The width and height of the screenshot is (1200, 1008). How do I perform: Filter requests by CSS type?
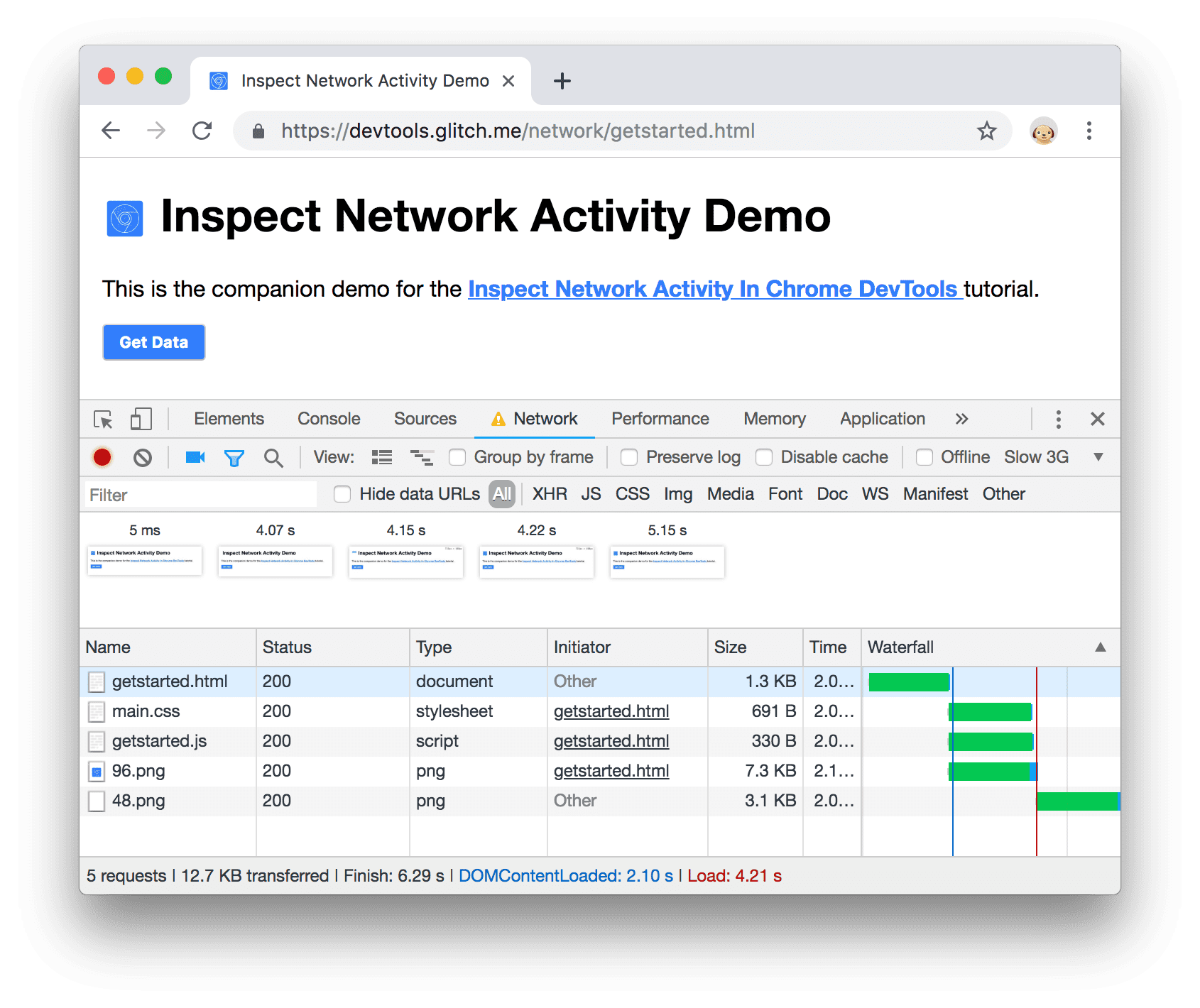tap(632, 494)
